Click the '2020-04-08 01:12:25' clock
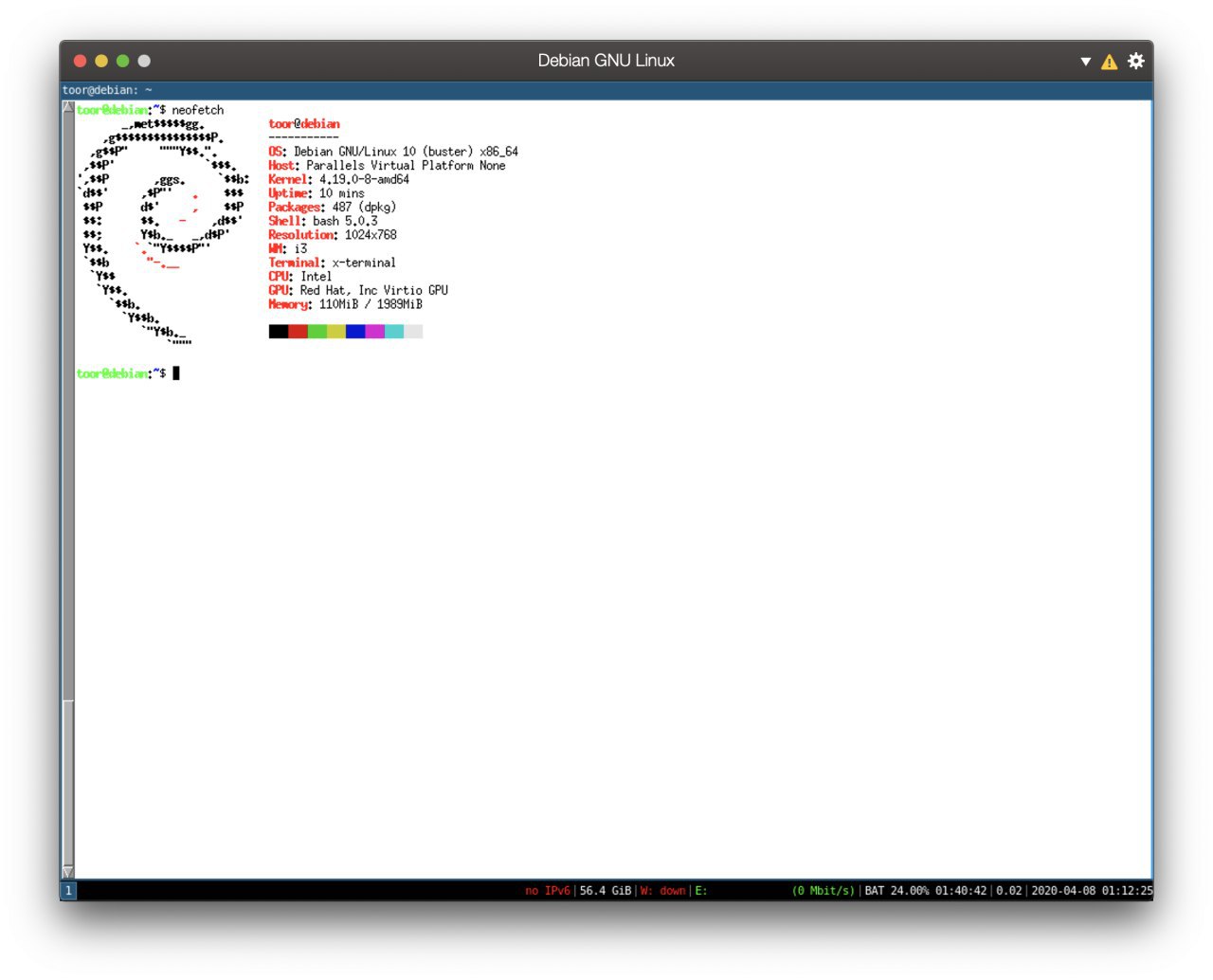The height and width of the screenshot is (980, 1213). 1092,891
